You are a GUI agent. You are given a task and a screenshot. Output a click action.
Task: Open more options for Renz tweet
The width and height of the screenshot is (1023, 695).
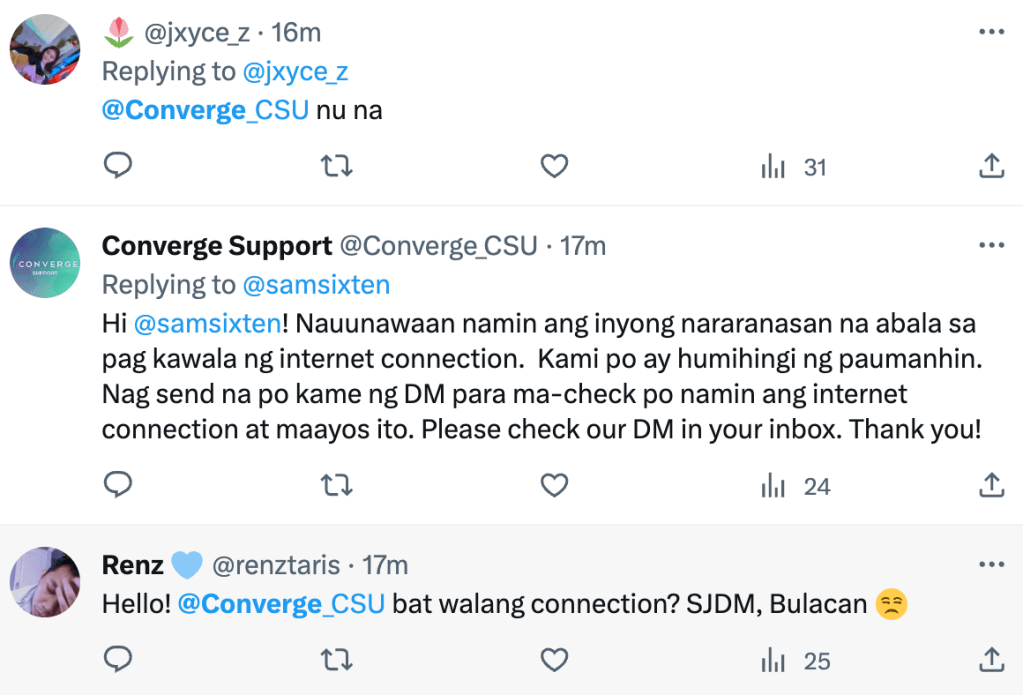[990, 565]
